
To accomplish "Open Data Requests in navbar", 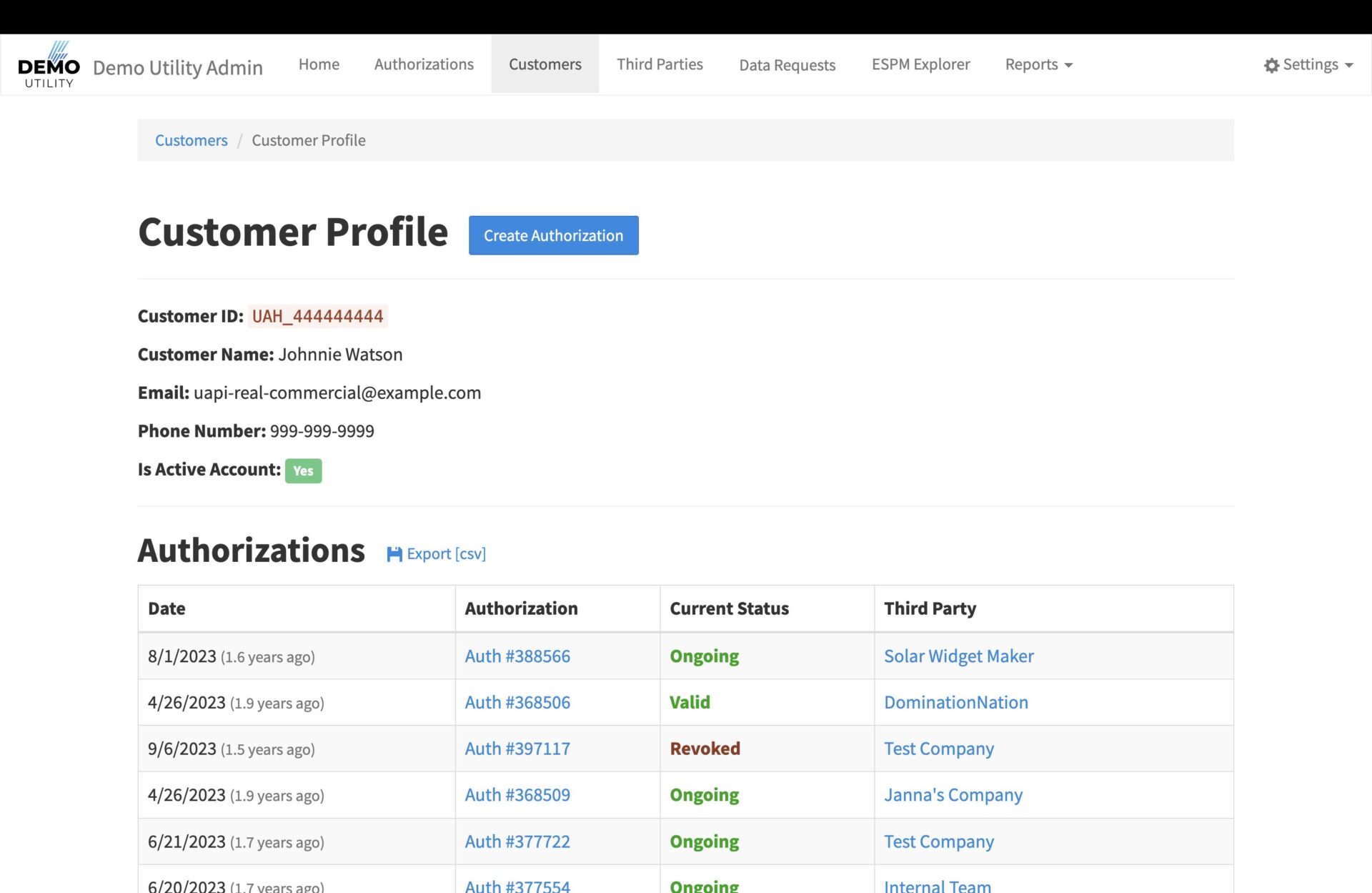I will pos(787,64).
